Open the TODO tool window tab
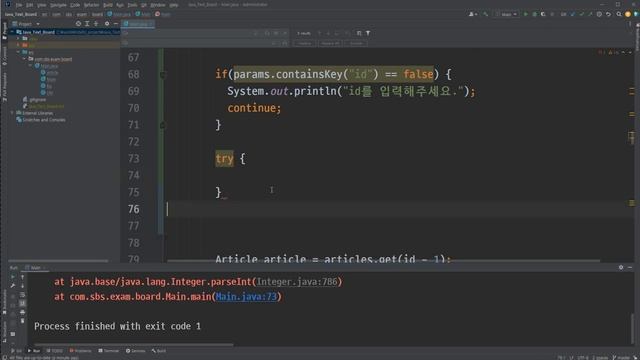 pyautogui.click(x=54, y=351)
